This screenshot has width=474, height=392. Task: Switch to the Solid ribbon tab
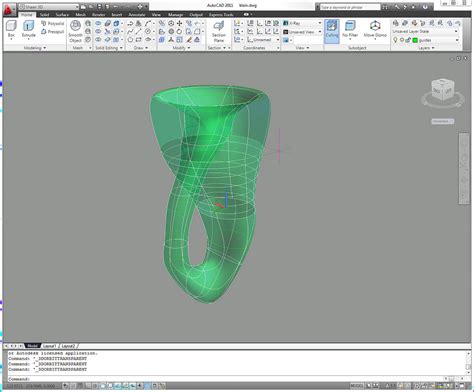point(44,15)
